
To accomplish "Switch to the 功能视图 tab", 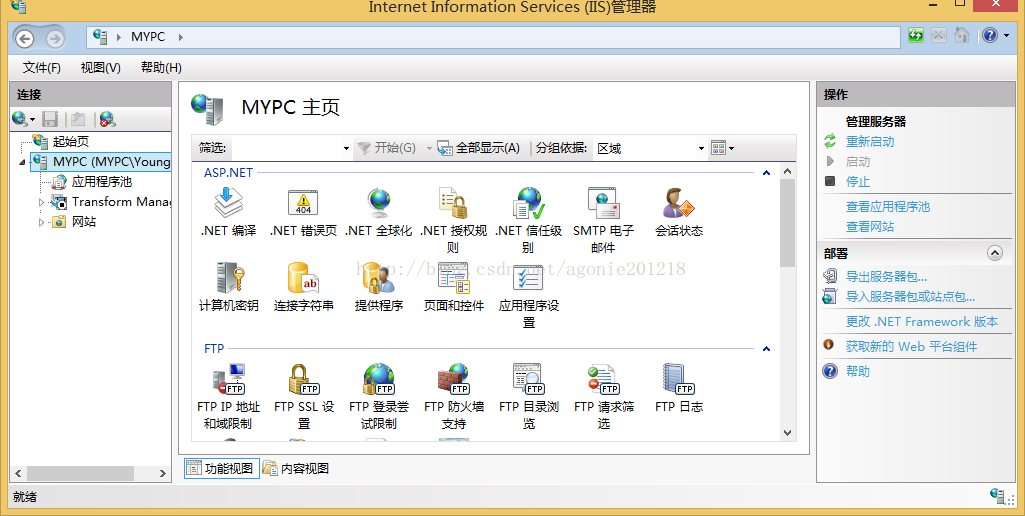I will click(222, 468).
